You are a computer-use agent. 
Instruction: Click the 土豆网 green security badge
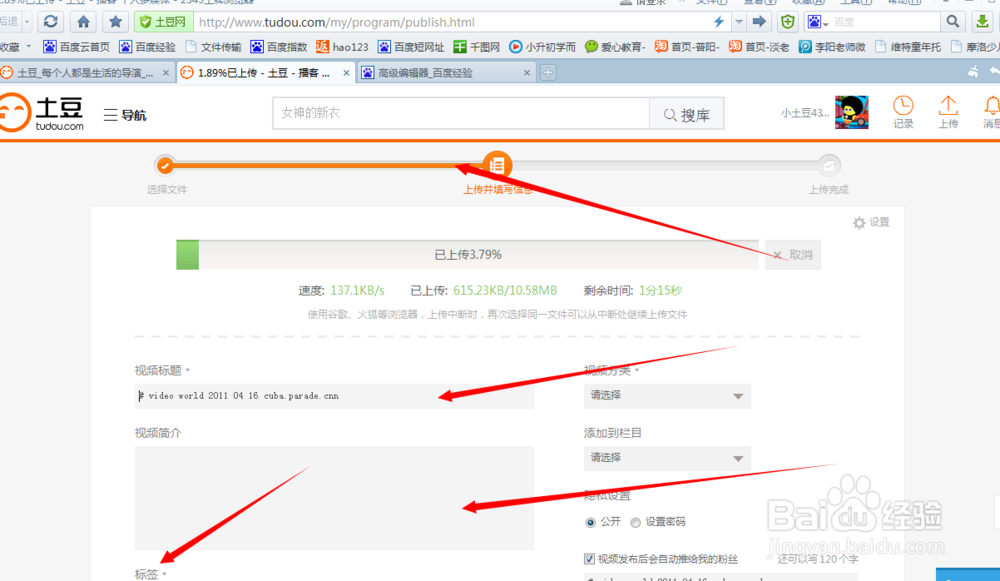tap(163, 22)
